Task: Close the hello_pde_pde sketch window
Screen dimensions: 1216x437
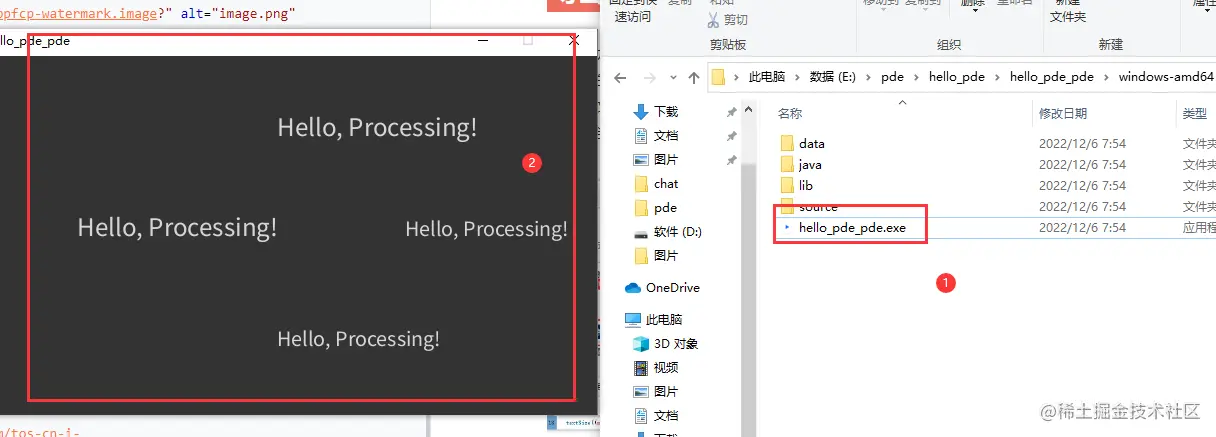Action: click(574, 41)
